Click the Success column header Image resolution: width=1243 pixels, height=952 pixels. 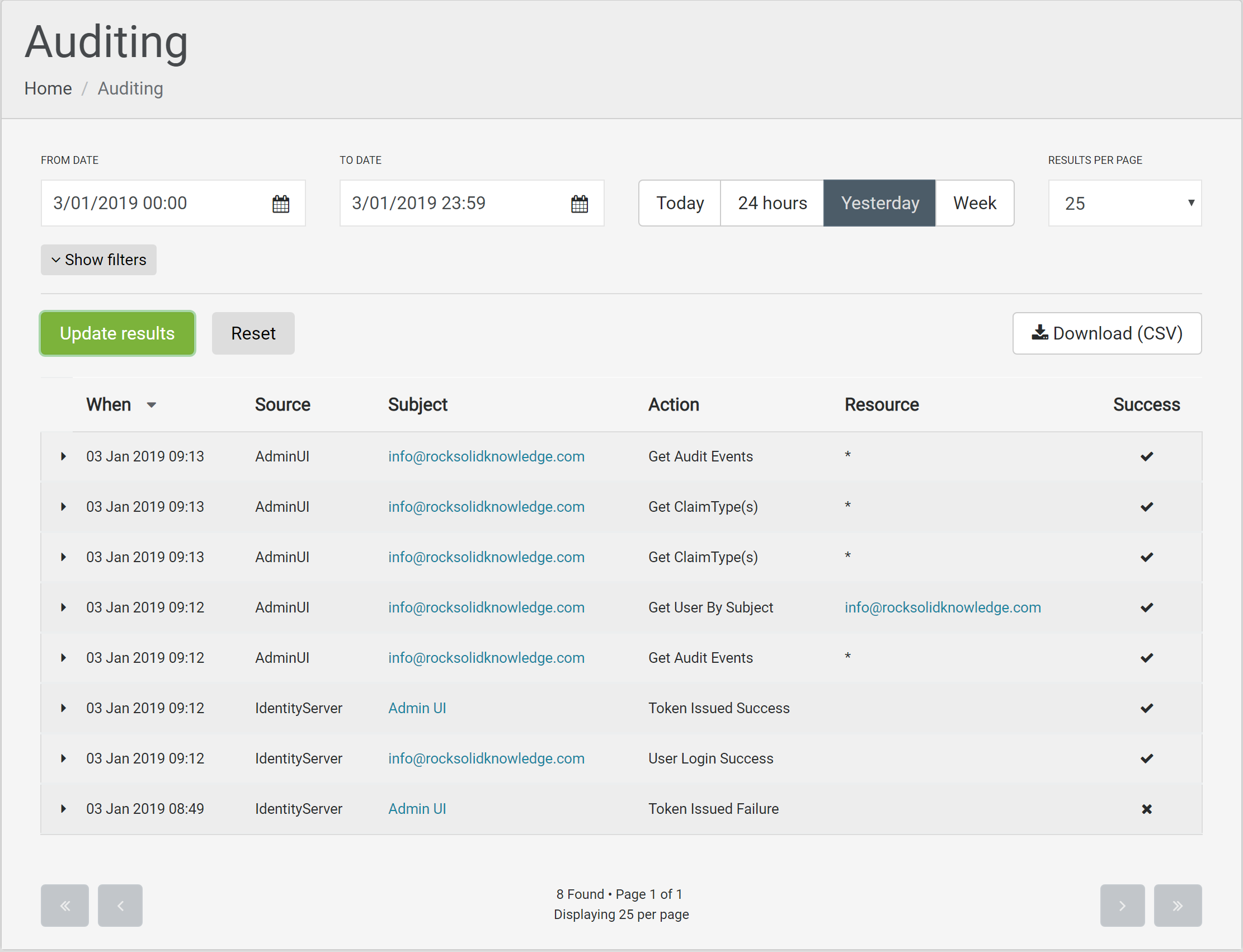coord(1146,404)
